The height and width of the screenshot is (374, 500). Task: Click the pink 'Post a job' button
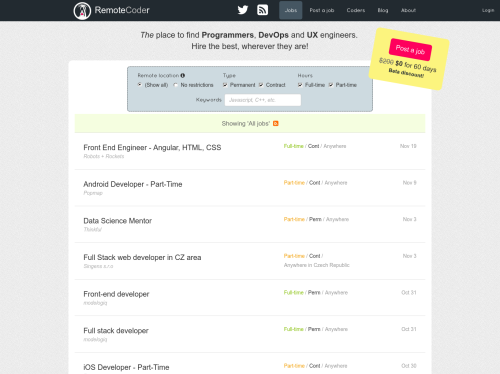(x=410, y=50)
